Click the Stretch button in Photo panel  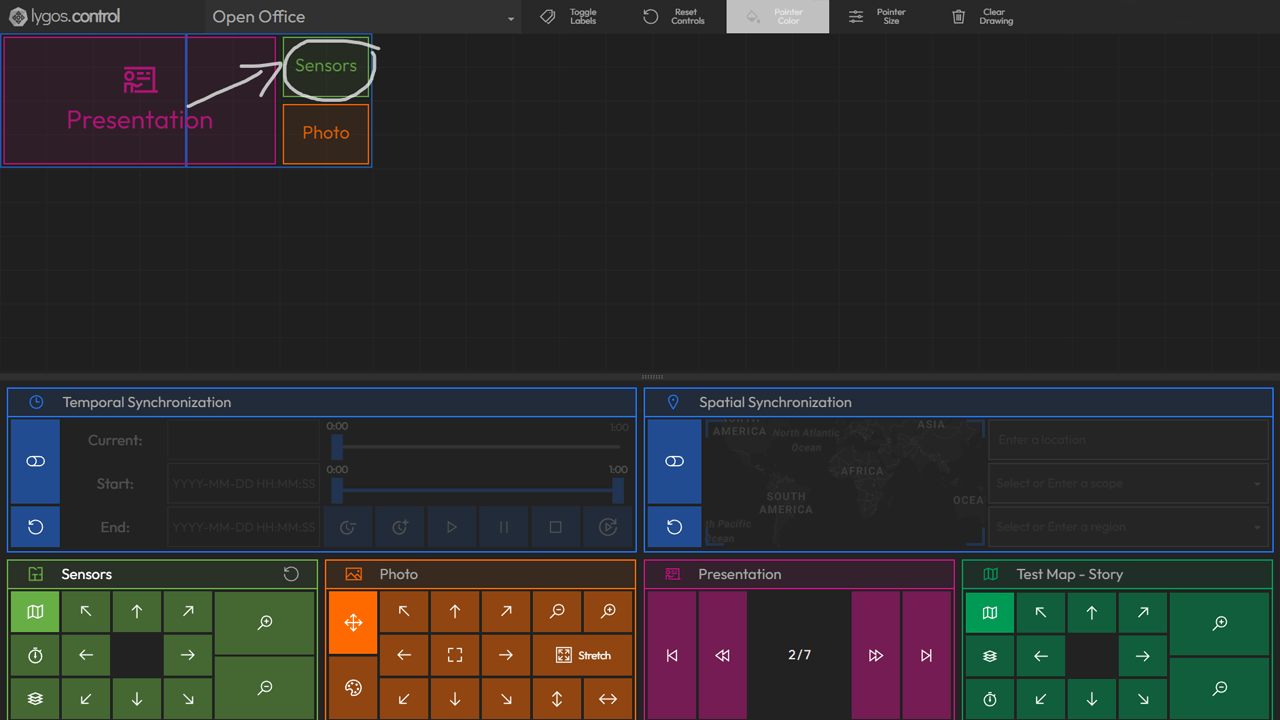[x=582, y=656]
